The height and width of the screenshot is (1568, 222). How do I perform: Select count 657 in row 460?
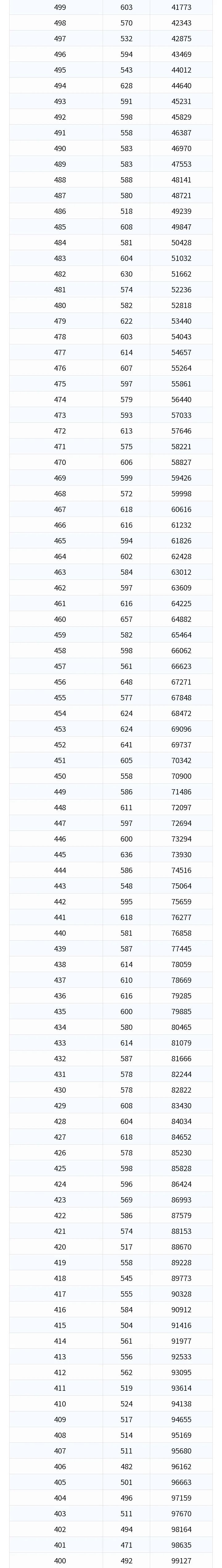tap(126, 619)
